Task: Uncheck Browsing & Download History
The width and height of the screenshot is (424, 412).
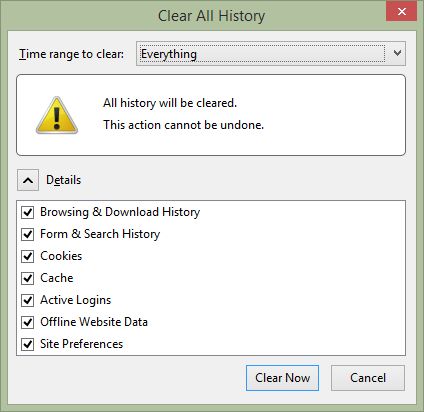Action: (27, 212)
